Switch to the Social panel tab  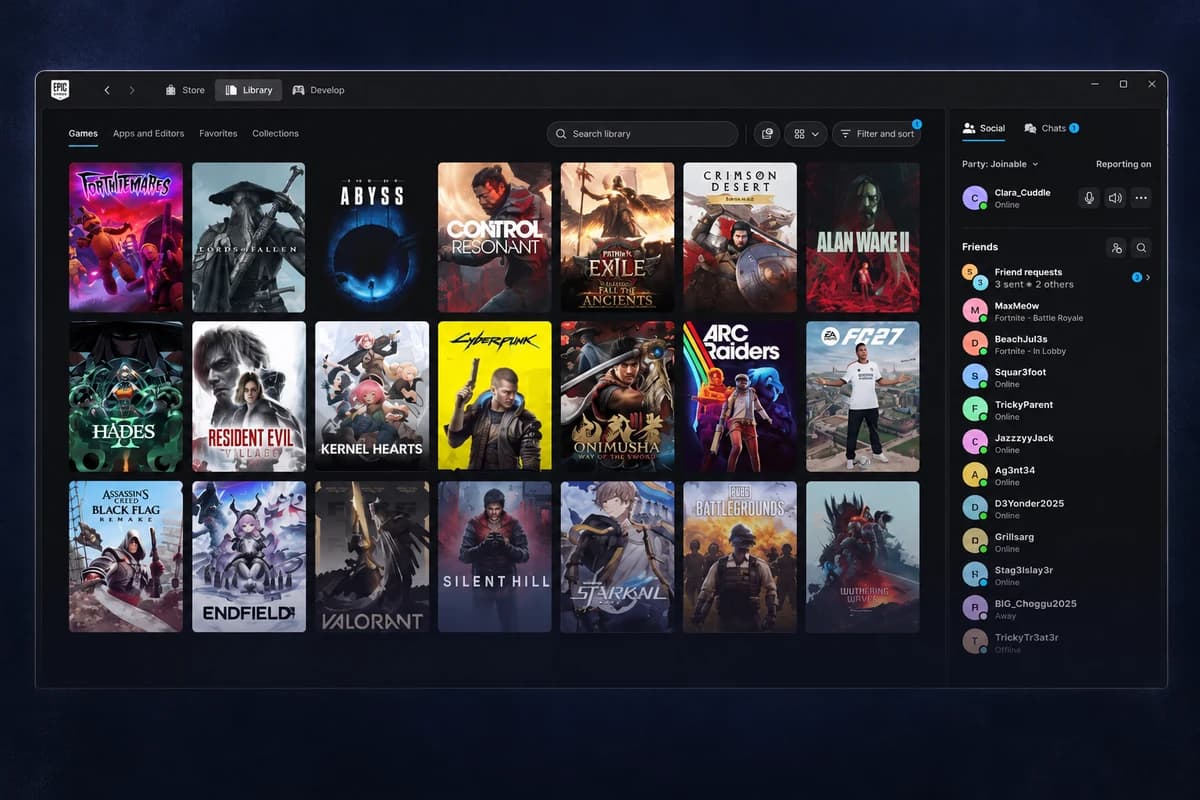pyautogui.click(x=984, y=128)
